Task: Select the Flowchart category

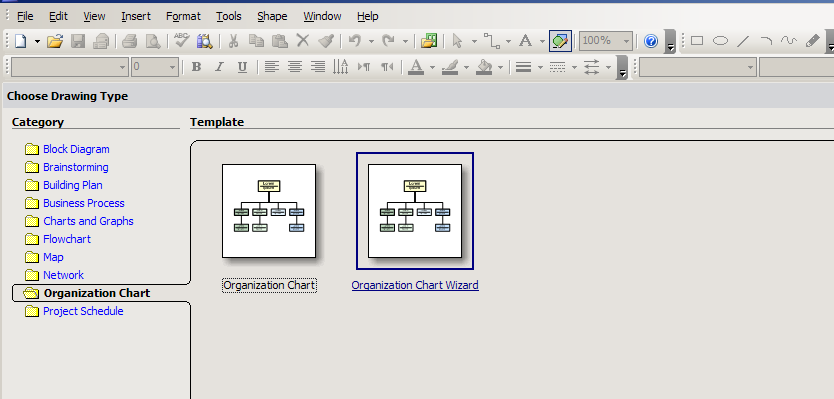Action: point(67,239)
